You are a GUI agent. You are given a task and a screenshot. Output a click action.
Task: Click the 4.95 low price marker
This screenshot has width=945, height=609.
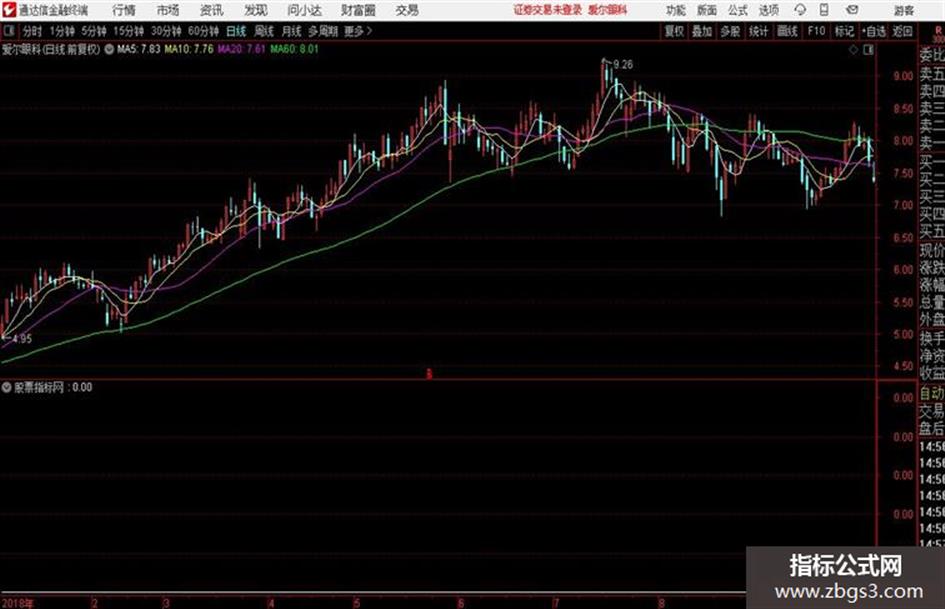click(22, 339)
